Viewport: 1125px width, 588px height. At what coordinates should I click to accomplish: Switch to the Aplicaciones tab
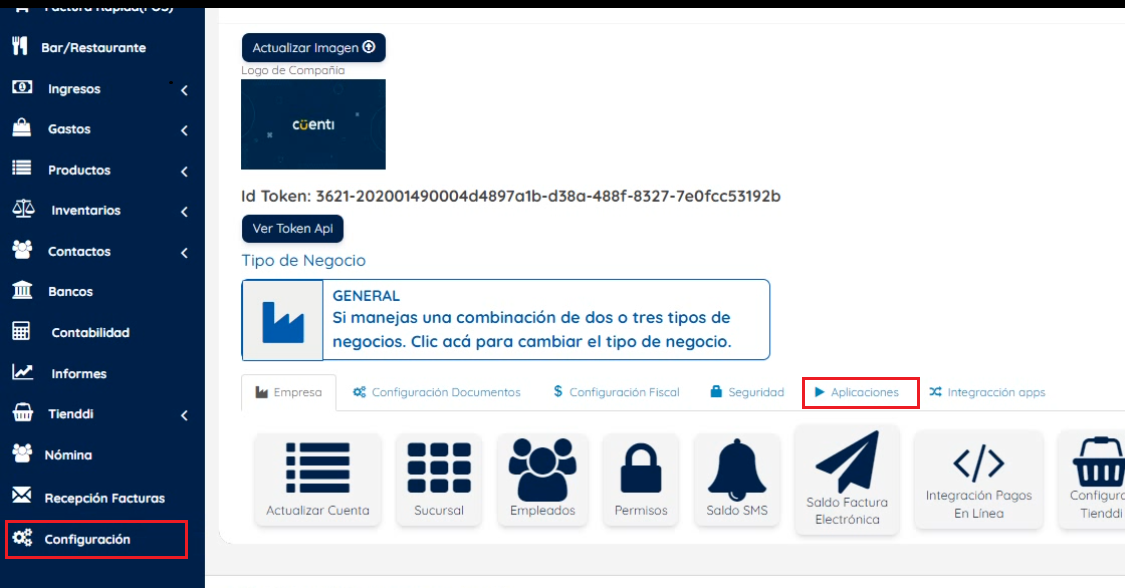(860, 393)
